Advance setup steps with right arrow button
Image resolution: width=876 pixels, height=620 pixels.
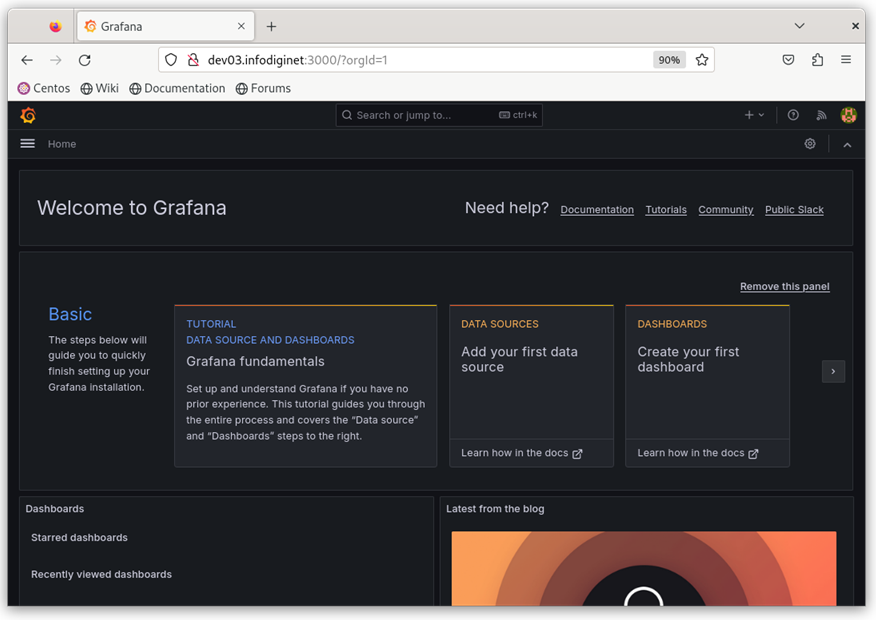pyautogui.click(x=833, y=371)
